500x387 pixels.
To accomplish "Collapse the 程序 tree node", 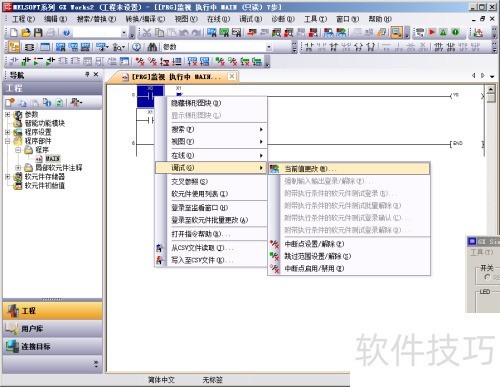I will tap(18, 150).
